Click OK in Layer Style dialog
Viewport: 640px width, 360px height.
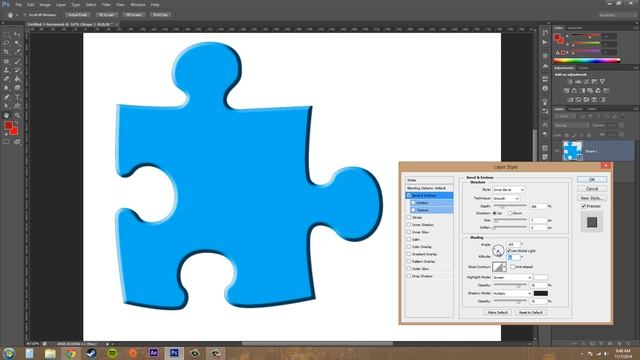pyautogui.click(x=592, y=180)
